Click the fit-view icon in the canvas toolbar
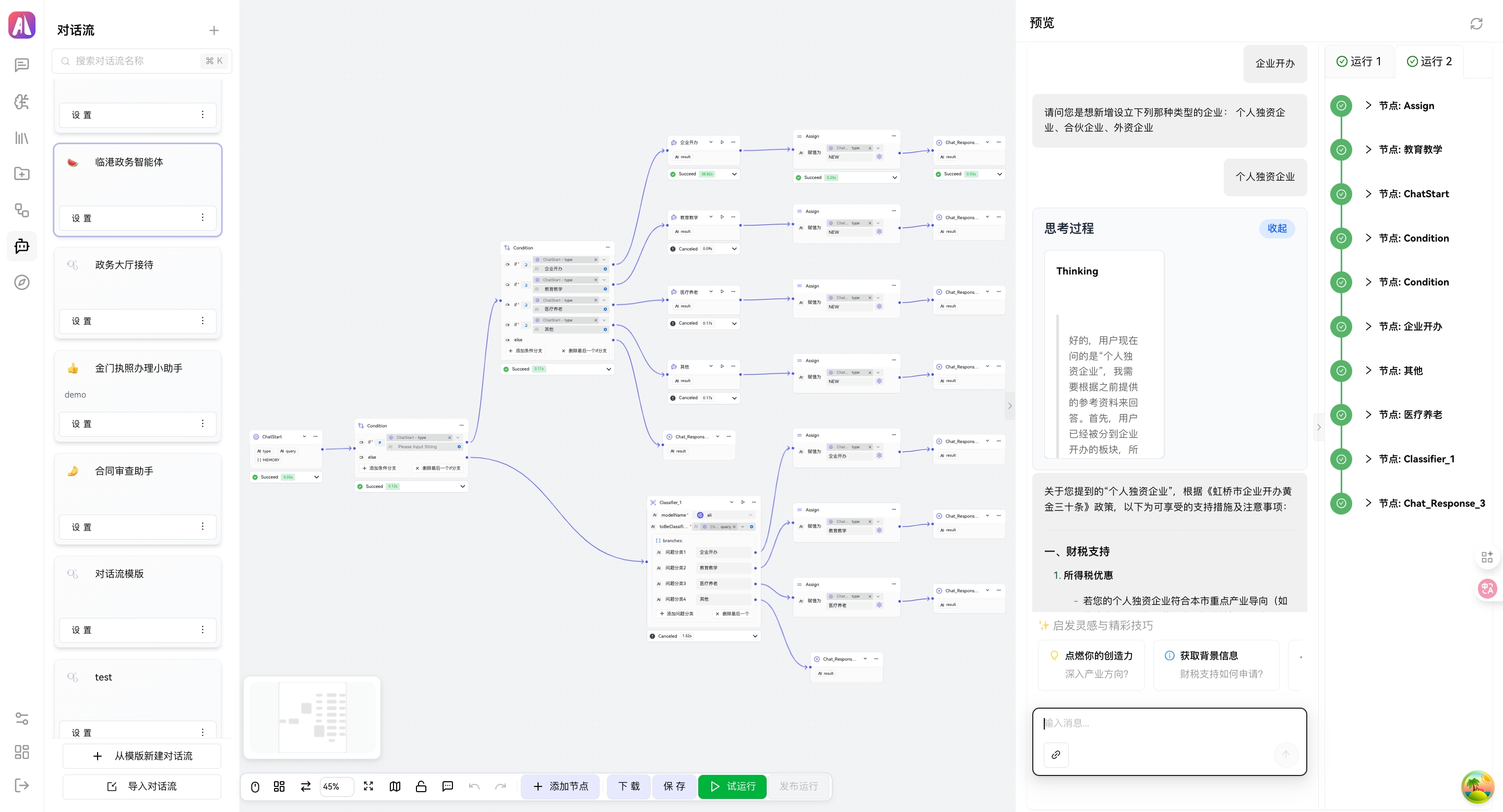The image size is (1503, 812). click(x=368, y=786)
